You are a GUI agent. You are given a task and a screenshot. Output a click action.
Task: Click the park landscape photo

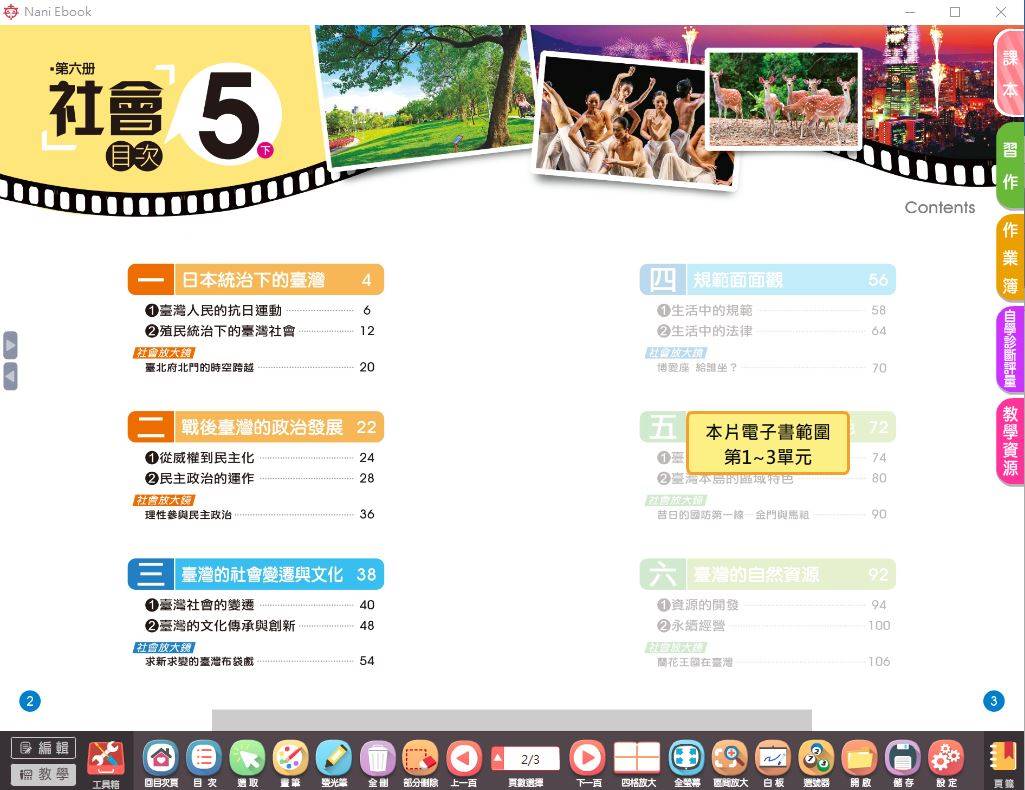click(425, 95)
